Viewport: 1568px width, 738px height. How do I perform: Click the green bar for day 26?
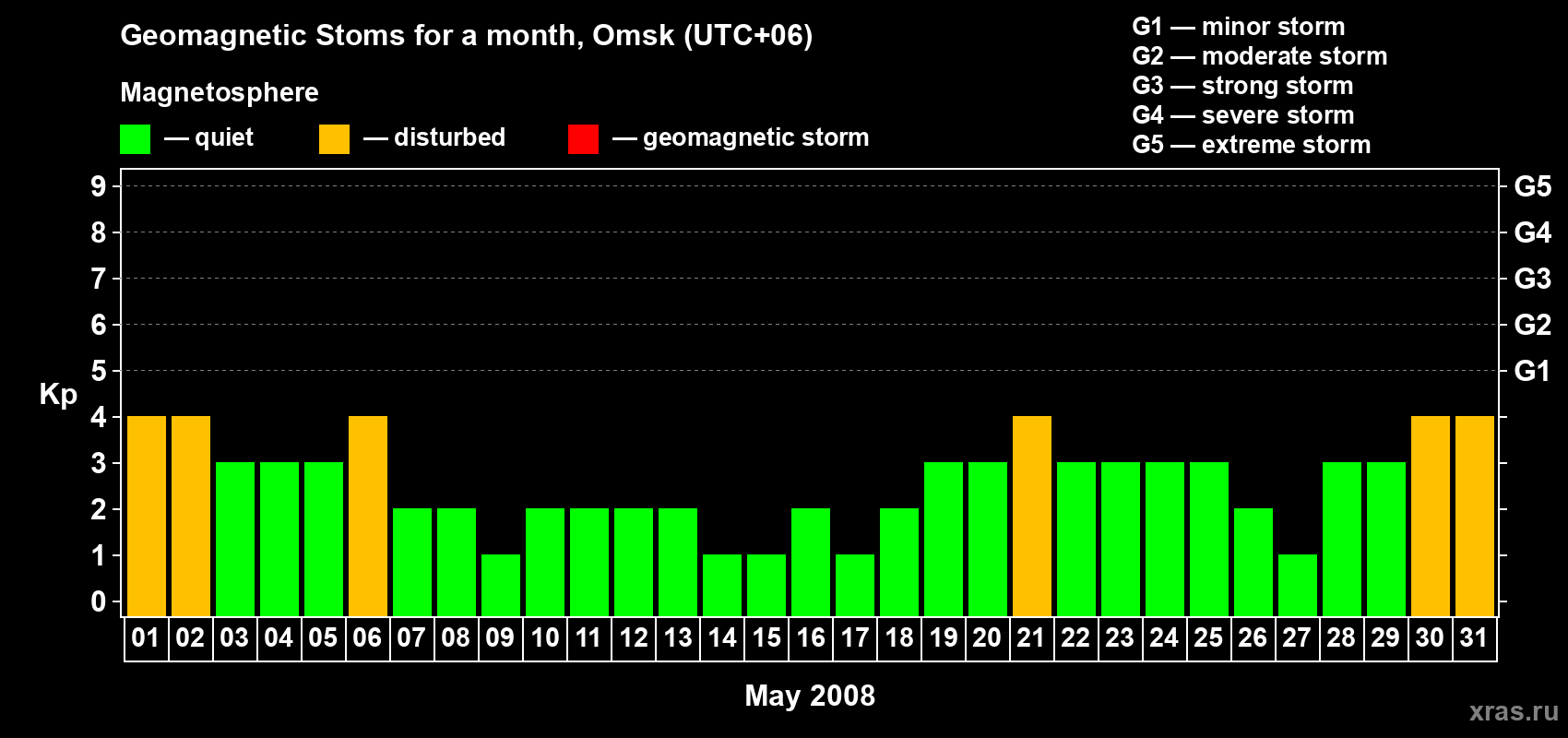[x=1253, y=563]
